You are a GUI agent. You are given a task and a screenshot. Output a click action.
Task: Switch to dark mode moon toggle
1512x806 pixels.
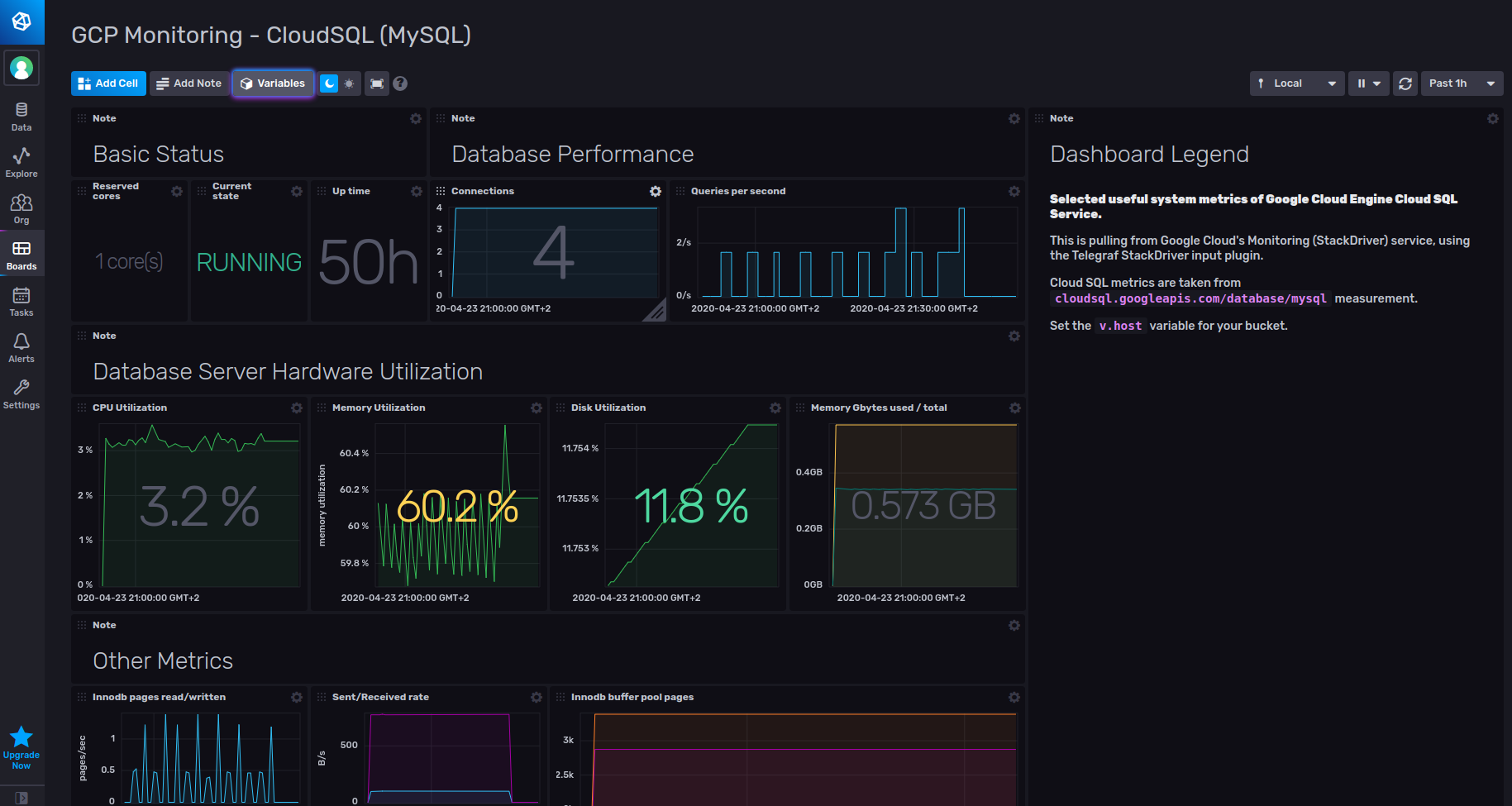click(x=329, y=83)
